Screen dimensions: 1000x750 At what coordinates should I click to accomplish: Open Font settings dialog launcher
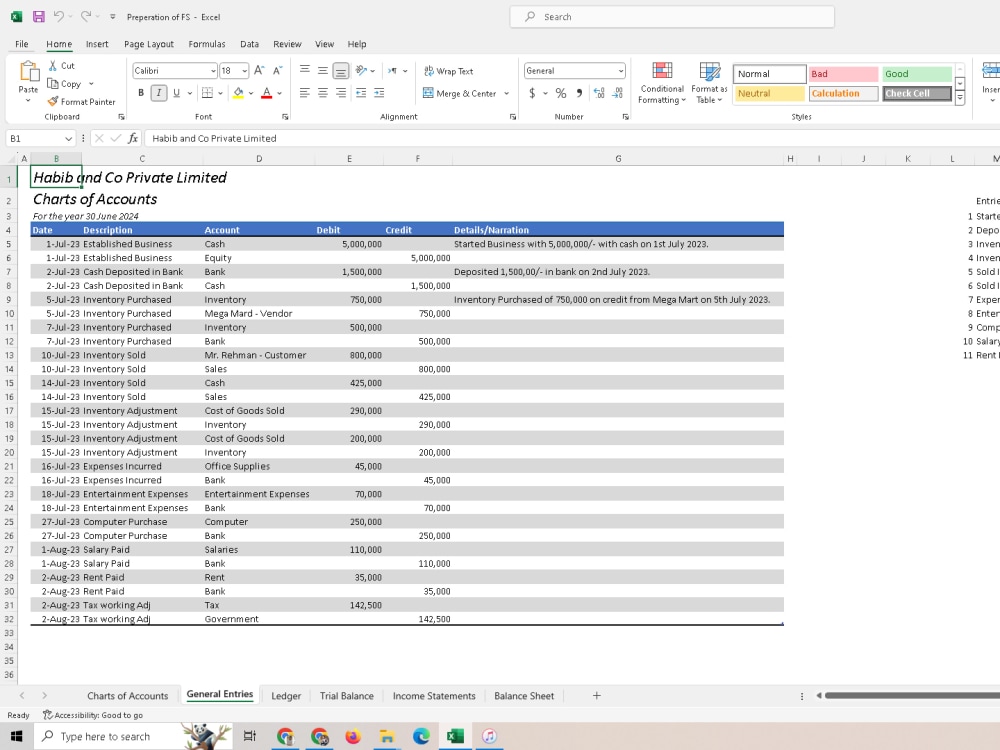click(285, 117)
